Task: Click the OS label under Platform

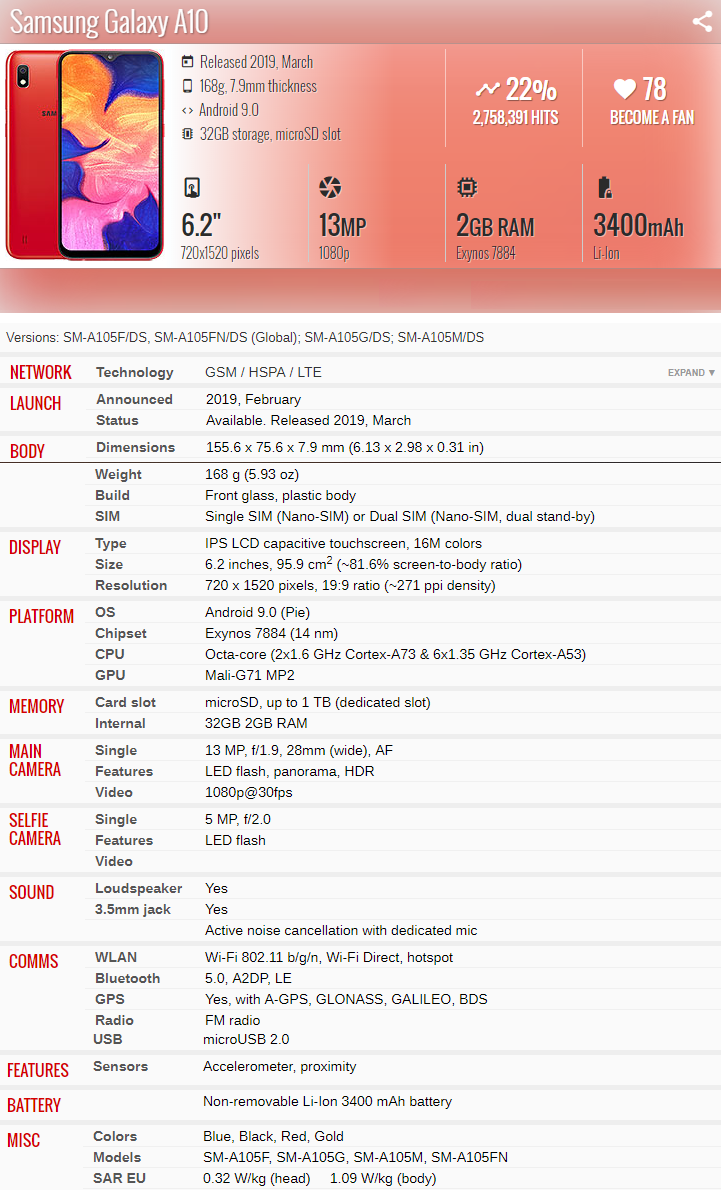Action: tap(105, 612)
